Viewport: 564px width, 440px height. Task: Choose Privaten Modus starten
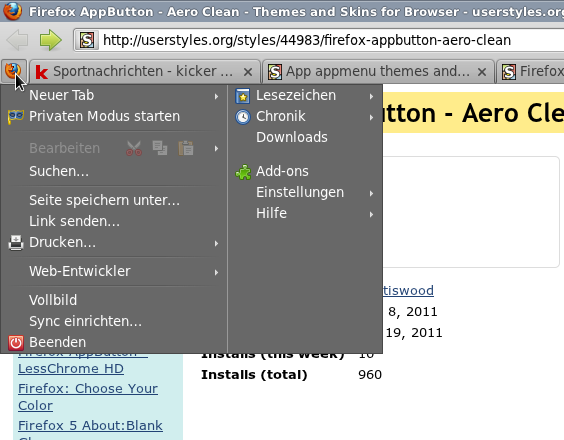[x=114, y=116]
